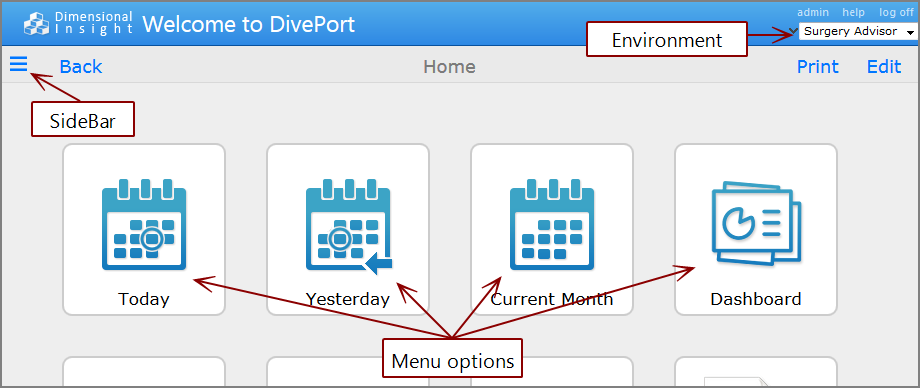Open the help link
Viewport: 920px width, 388px height.
tap(853, 12)
